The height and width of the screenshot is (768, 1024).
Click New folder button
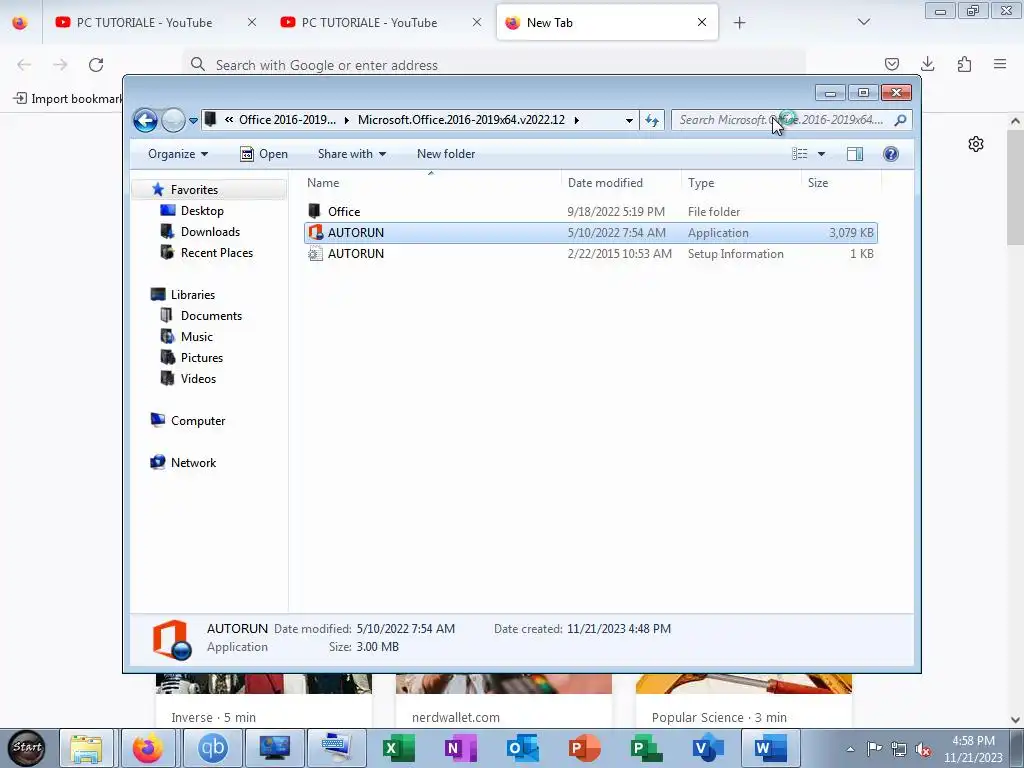(446, 154)
